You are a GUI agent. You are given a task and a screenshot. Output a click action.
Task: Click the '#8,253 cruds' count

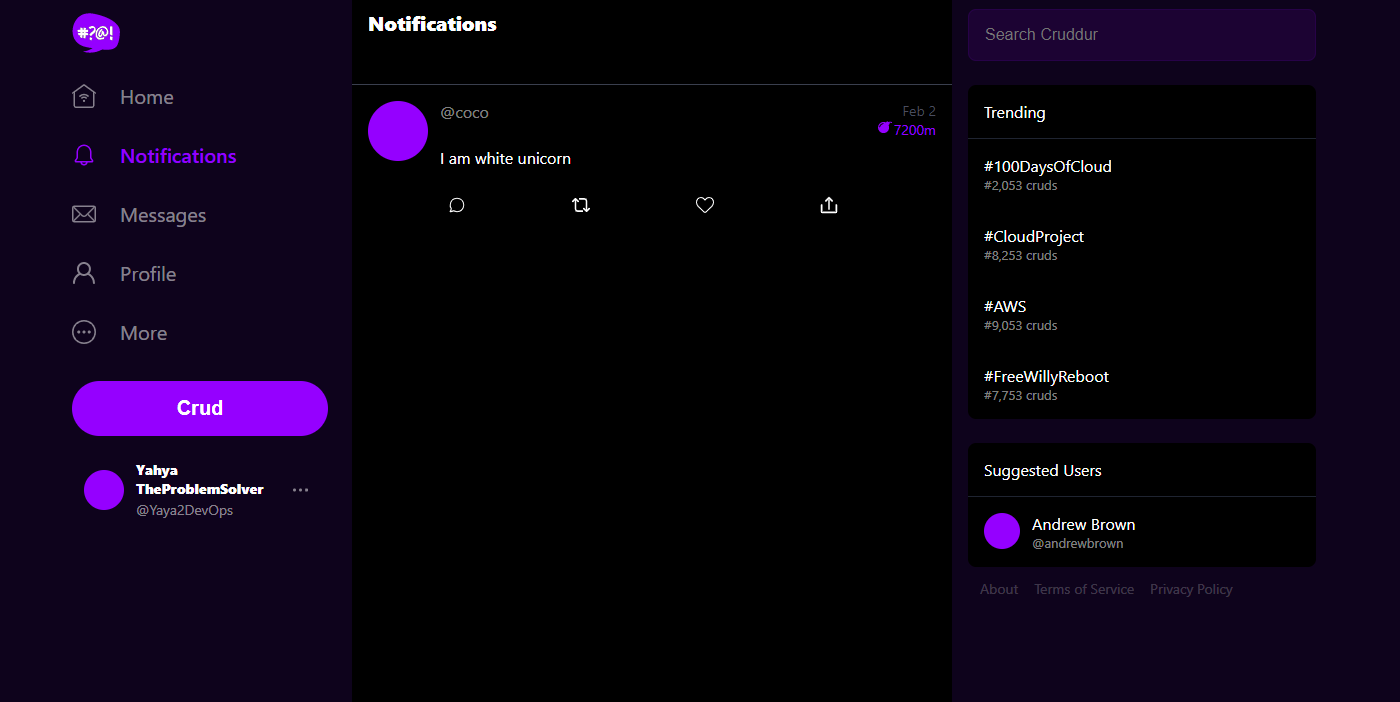click(1020, 256)
